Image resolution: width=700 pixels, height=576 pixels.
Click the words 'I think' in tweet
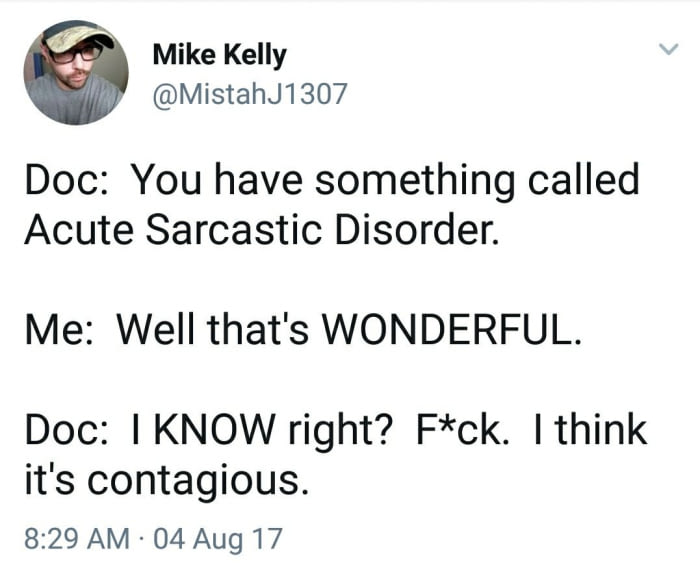590,430
